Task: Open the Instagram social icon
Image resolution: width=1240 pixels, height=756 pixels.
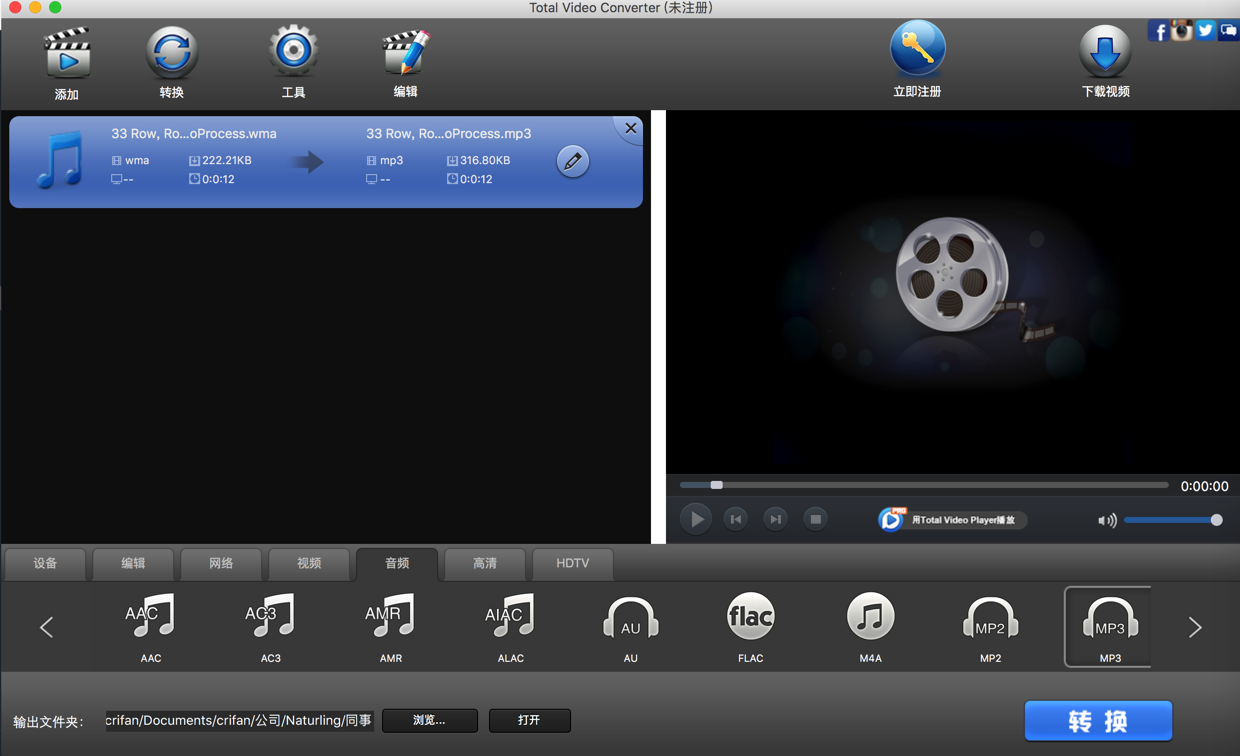Action: click(x=1182, y=30)
